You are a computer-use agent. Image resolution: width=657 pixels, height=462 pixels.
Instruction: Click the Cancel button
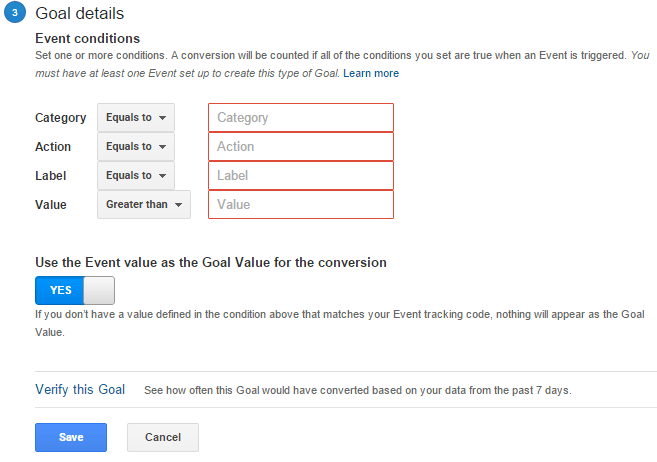163,437
